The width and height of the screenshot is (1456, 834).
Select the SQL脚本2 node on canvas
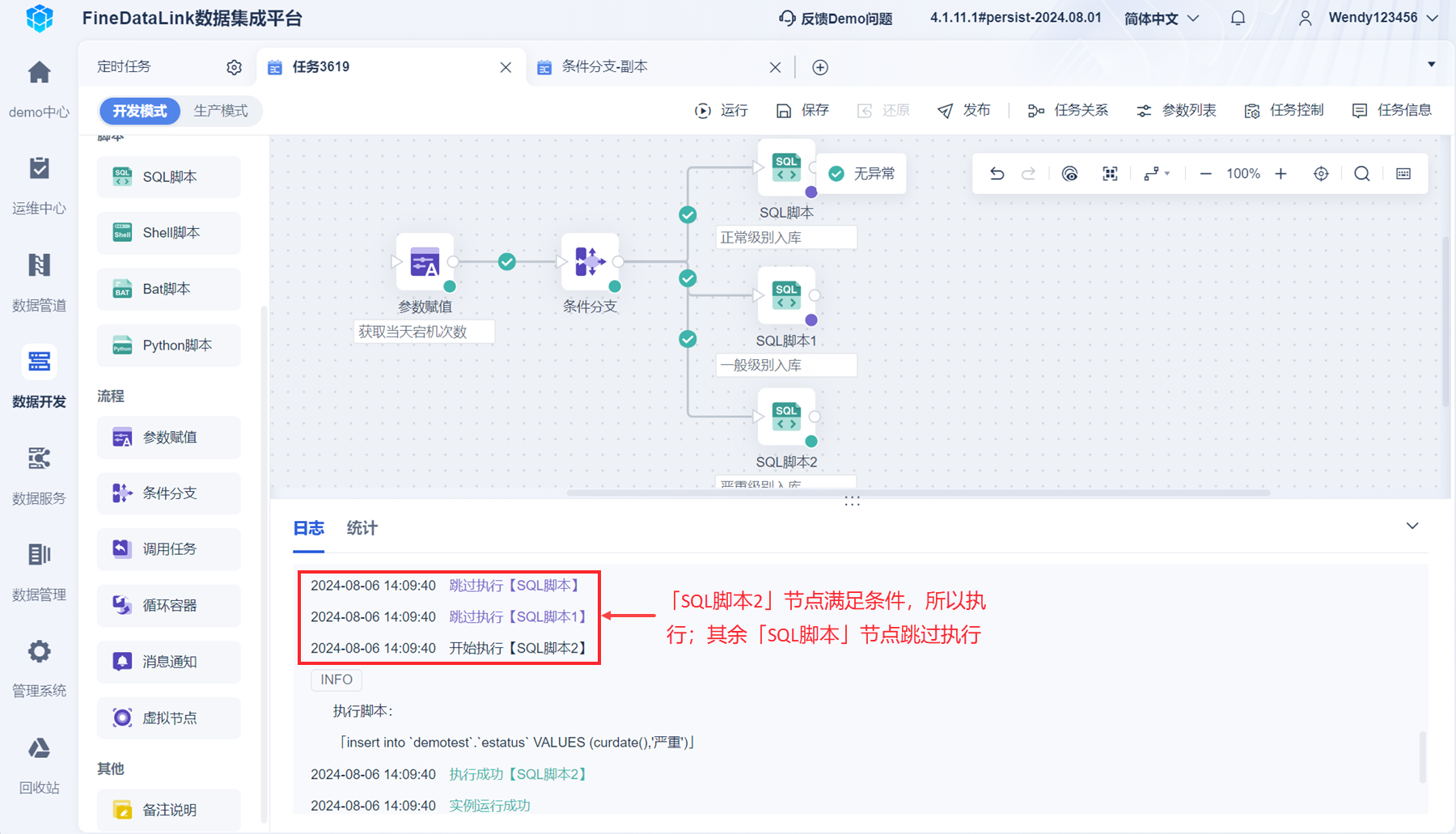pyautogui.click(x=786, y=417)
